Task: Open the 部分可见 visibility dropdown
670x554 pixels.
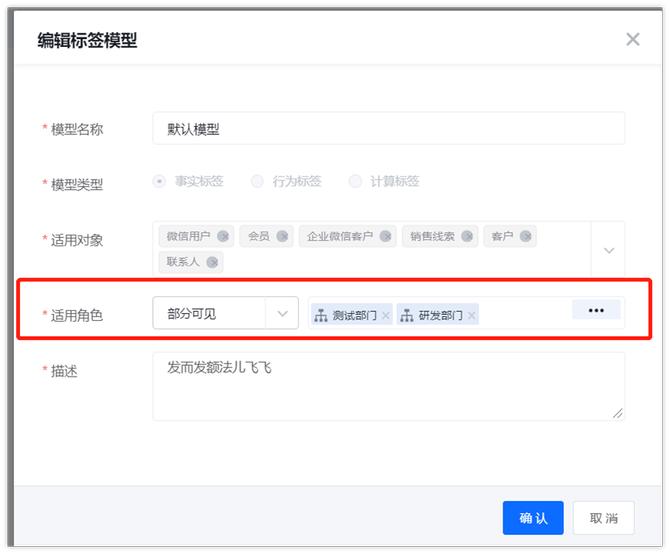Action: pyautogui.click(x=225, y=313)
